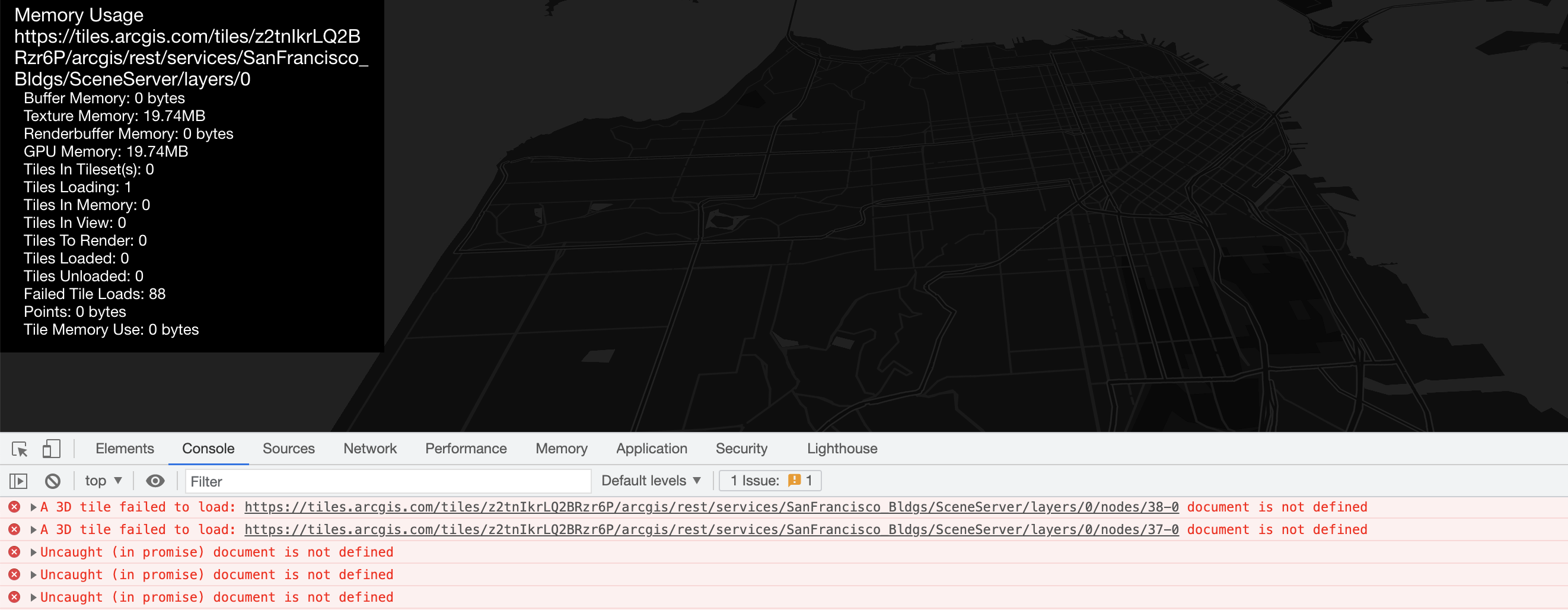The image size is (1568, 610).
Task: Click the red error icon on first tile failure
Action: [14, 507]
